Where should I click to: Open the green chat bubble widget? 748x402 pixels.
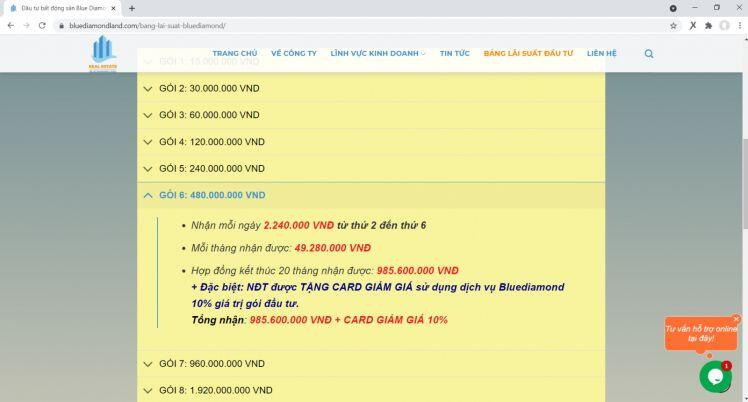(715, 377)
